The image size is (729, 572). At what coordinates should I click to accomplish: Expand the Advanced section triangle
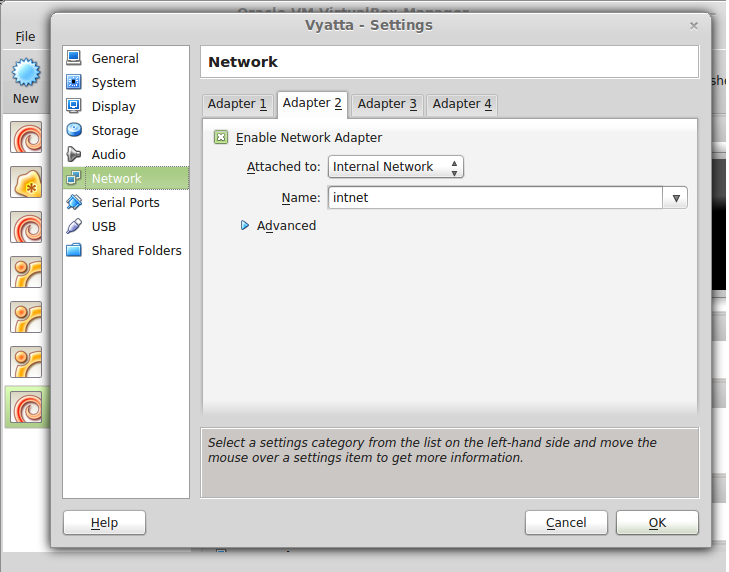coord(245,226)
